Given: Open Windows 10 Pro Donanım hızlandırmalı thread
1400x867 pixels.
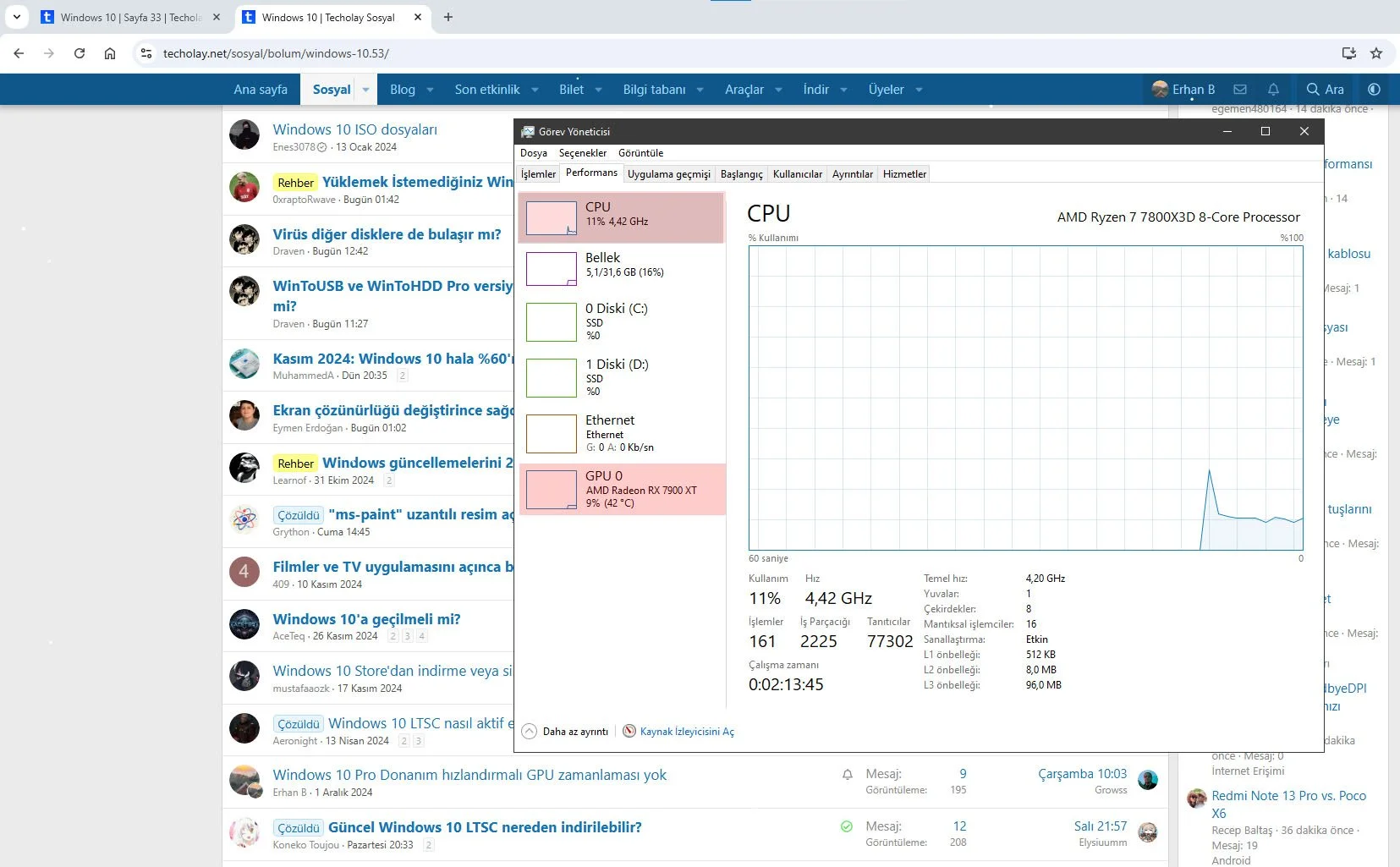Looking at the screenshot, I should [469, 775].
